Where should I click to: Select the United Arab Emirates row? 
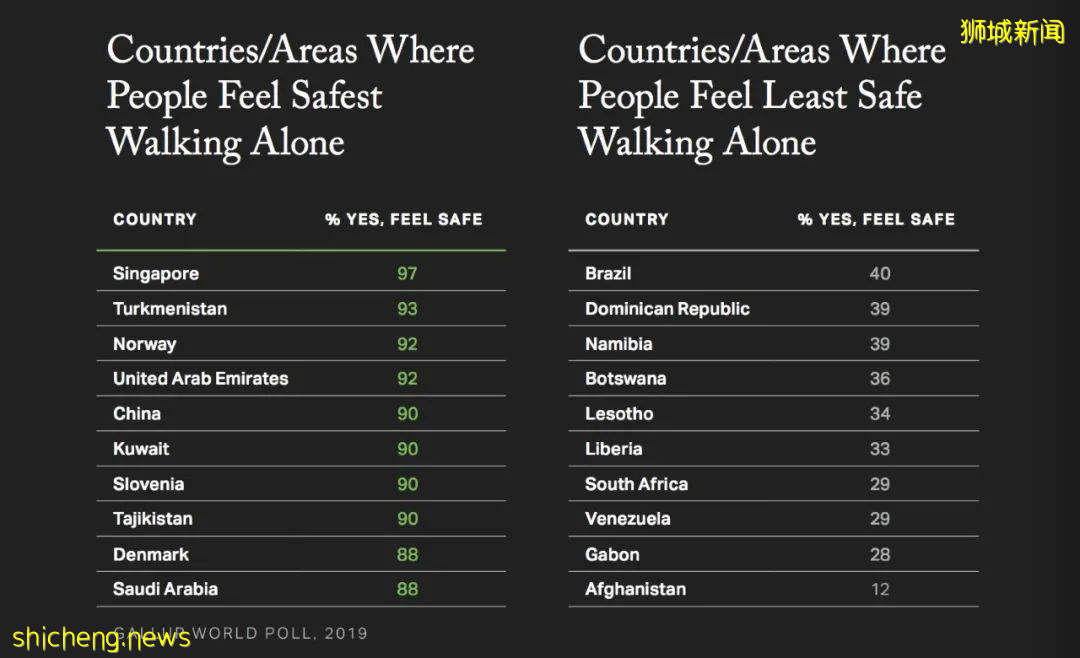[200, 379]
